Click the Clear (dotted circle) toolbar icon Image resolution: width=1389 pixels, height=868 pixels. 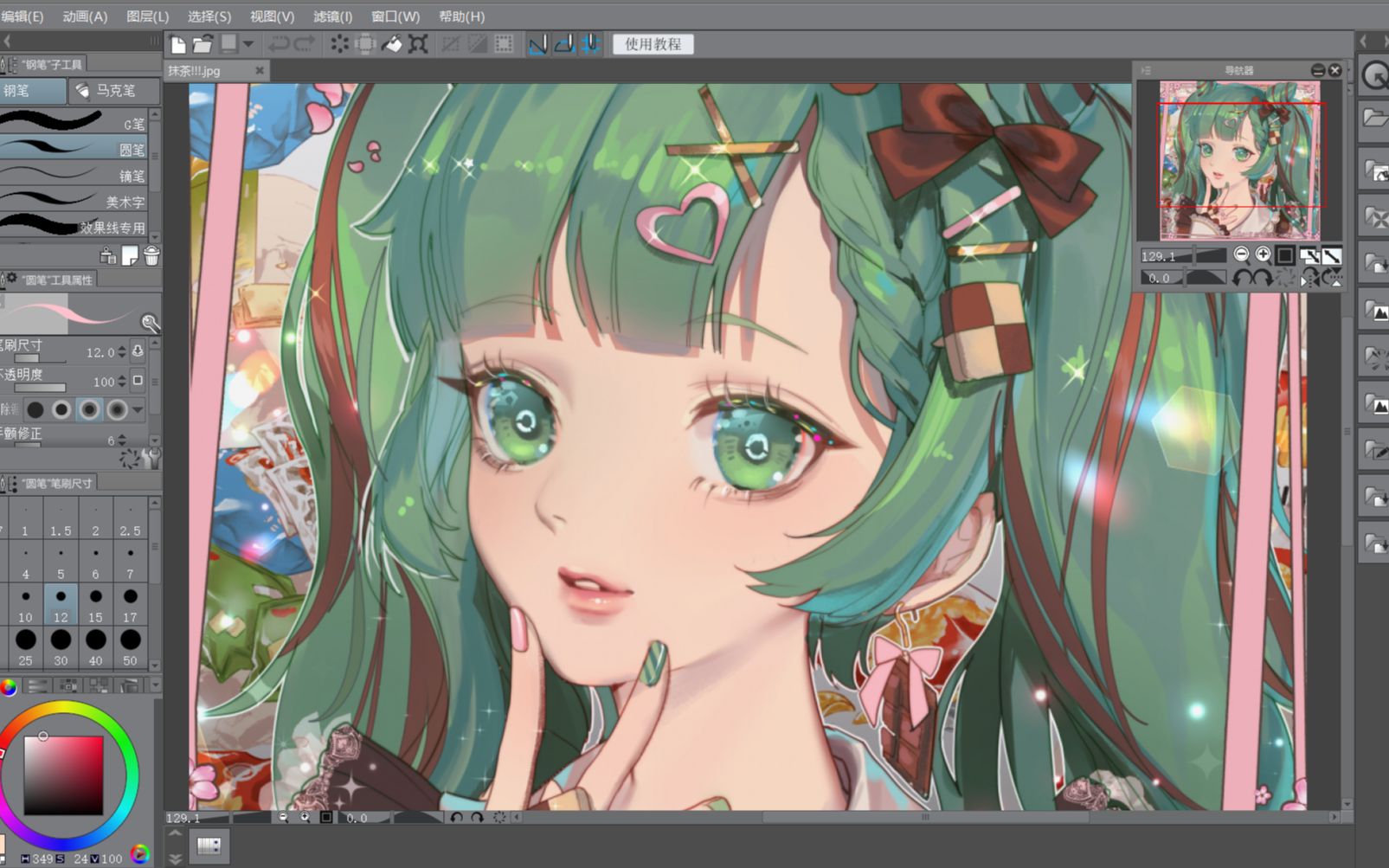click(x=339, y=44)
